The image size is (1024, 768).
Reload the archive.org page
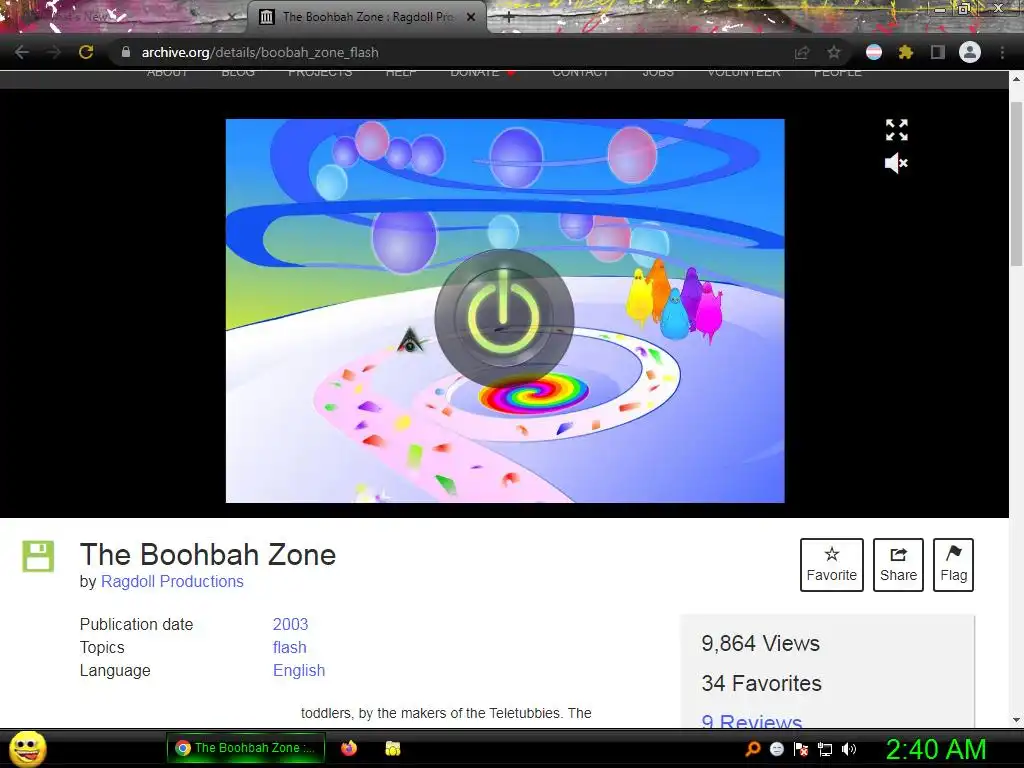coord(86,52)
